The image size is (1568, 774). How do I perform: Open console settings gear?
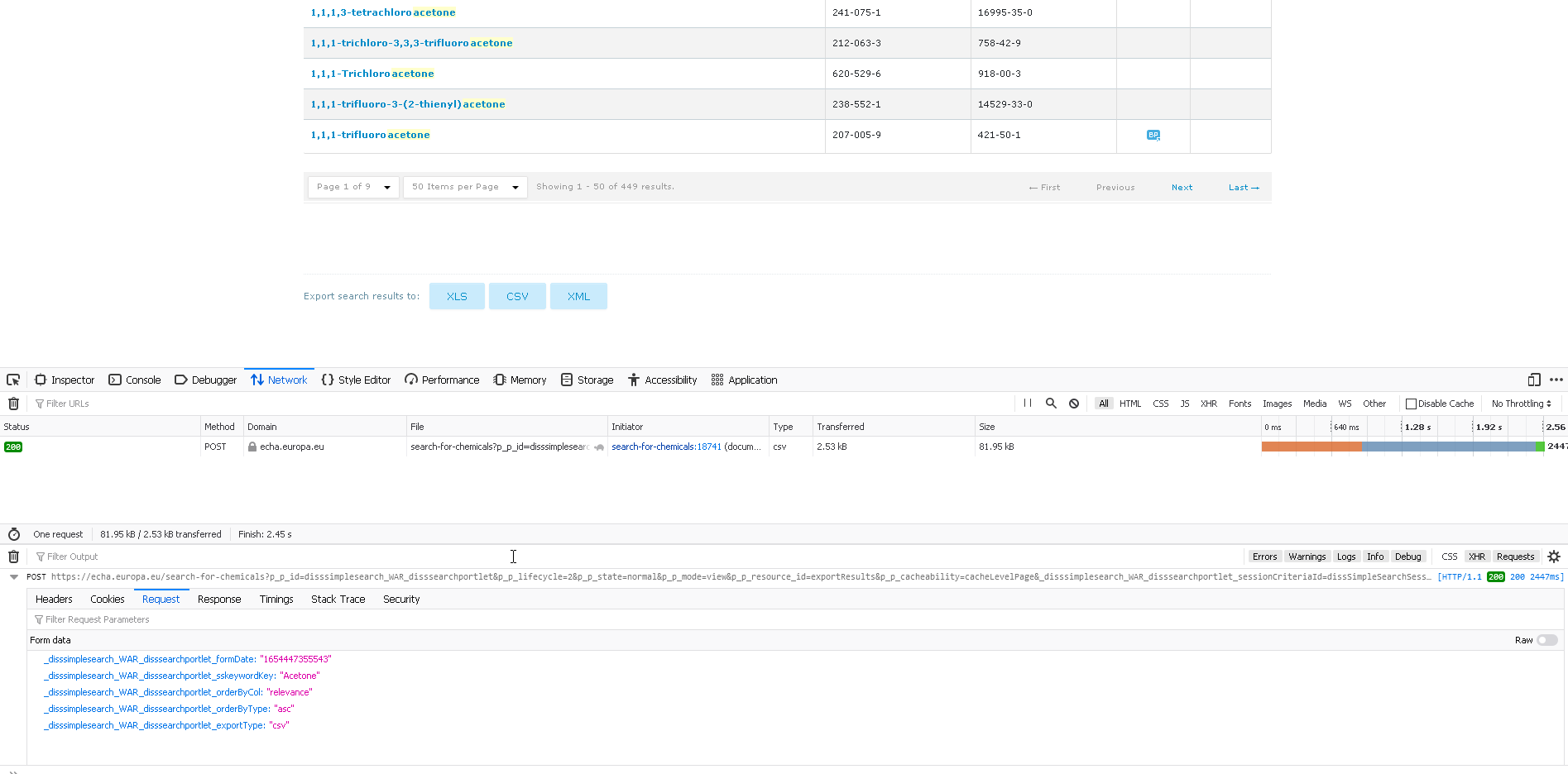click(x=1554, y=557)
